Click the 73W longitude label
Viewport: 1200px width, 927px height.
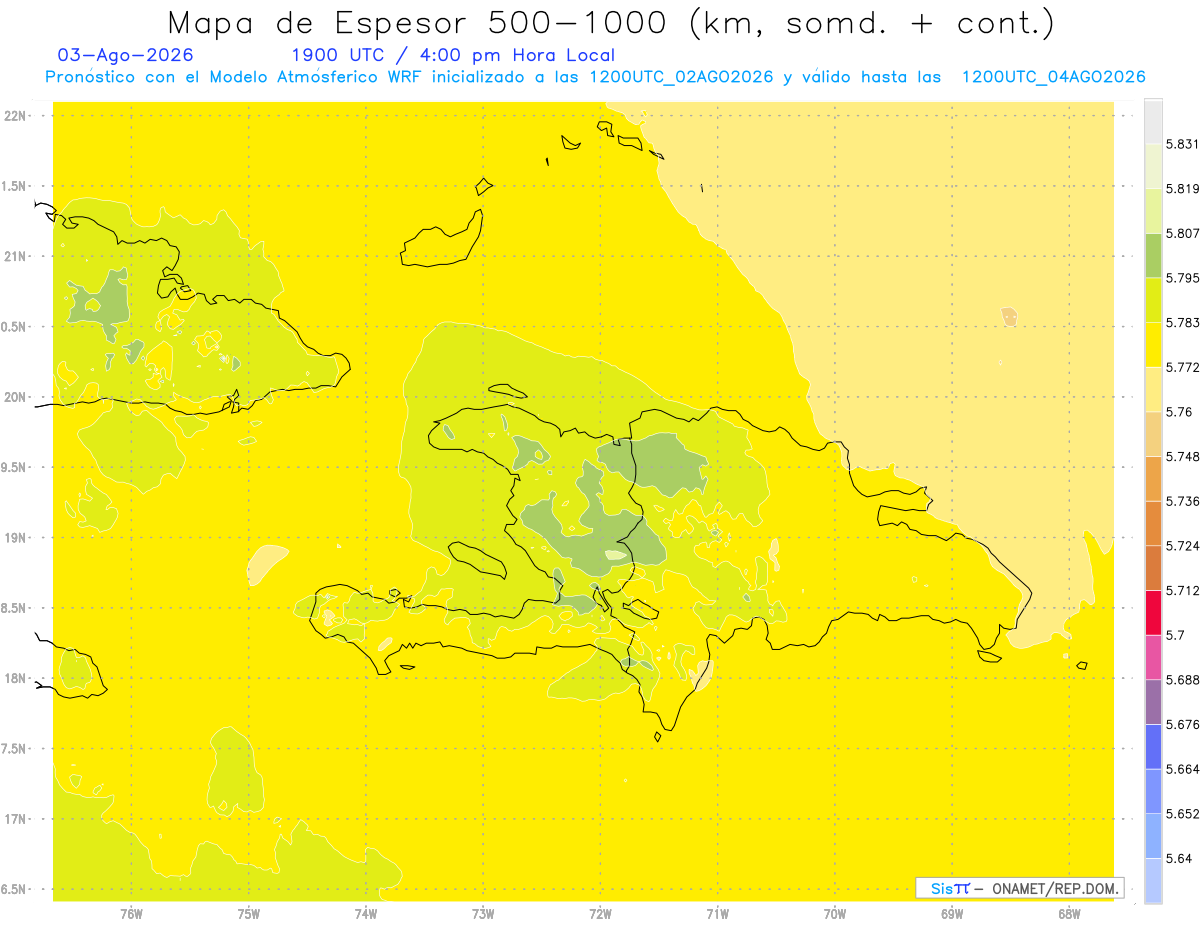(483, 914)
